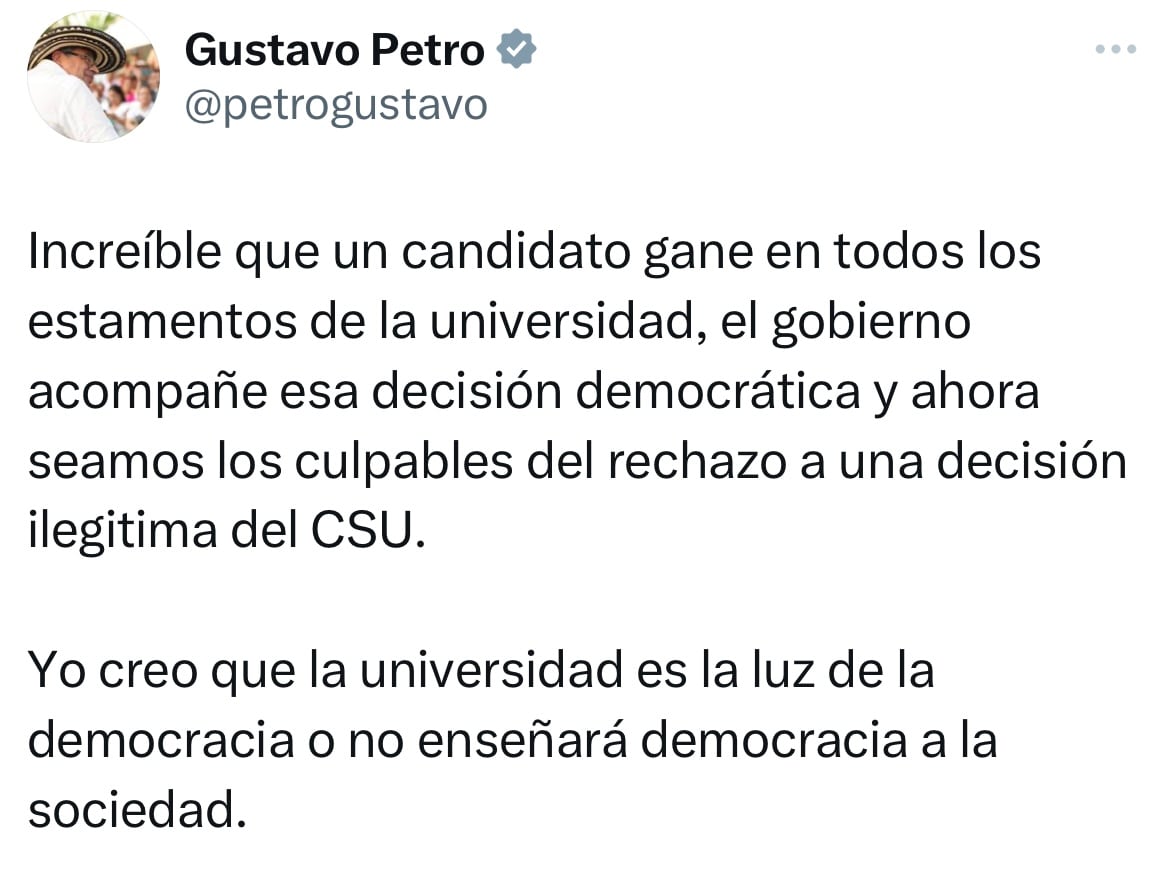The width and height of the screenshot is (1170, 892).
Task: Click the username area below the display name
Action: pyautogui.click(x=335, y=102)
